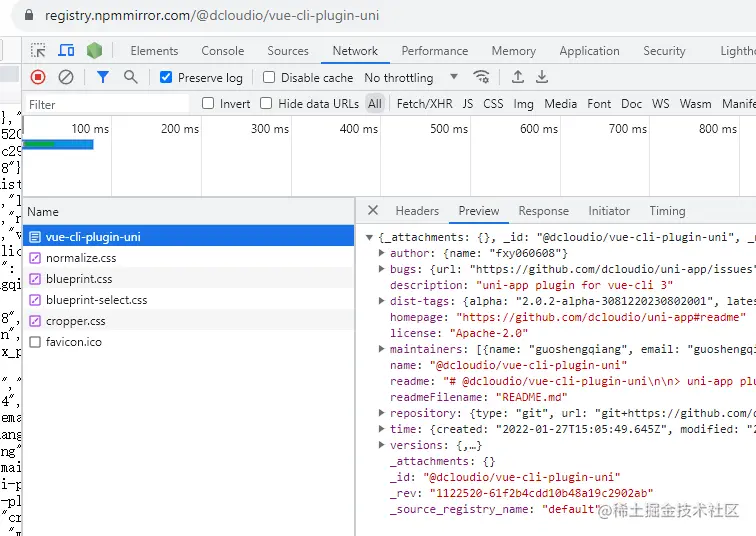Check Hide data URLs checkbox
The height and width of the screenshot is (536, 756).
click(x=266, y=103)
